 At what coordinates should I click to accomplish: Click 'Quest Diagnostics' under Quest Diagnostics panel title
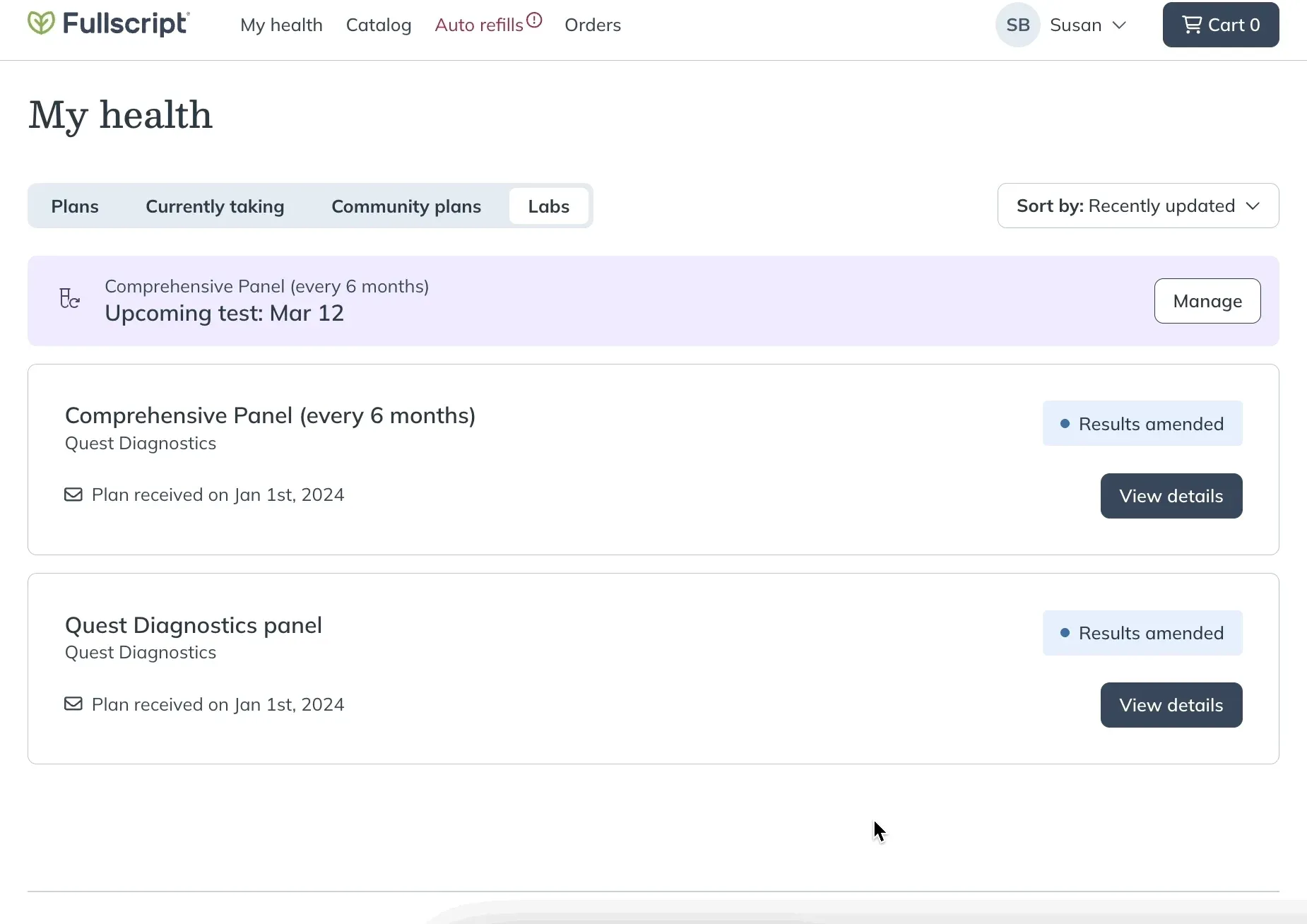(141, 652)
